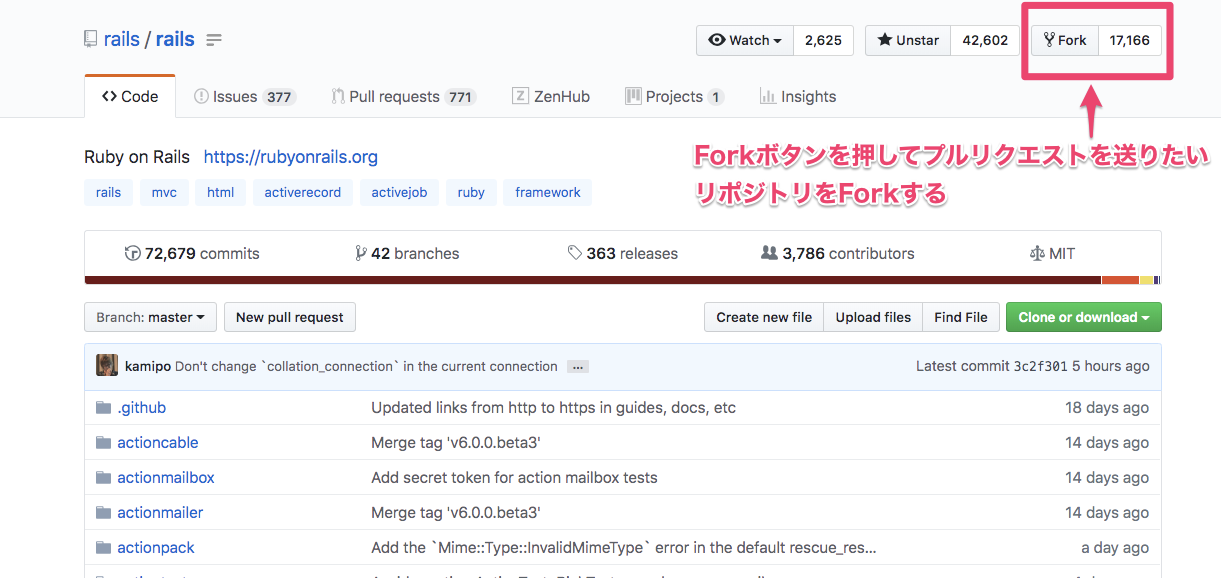Click the 'a day ago' timestamp
This screenshot has height=578, width=1221.
pos(1115,548)
